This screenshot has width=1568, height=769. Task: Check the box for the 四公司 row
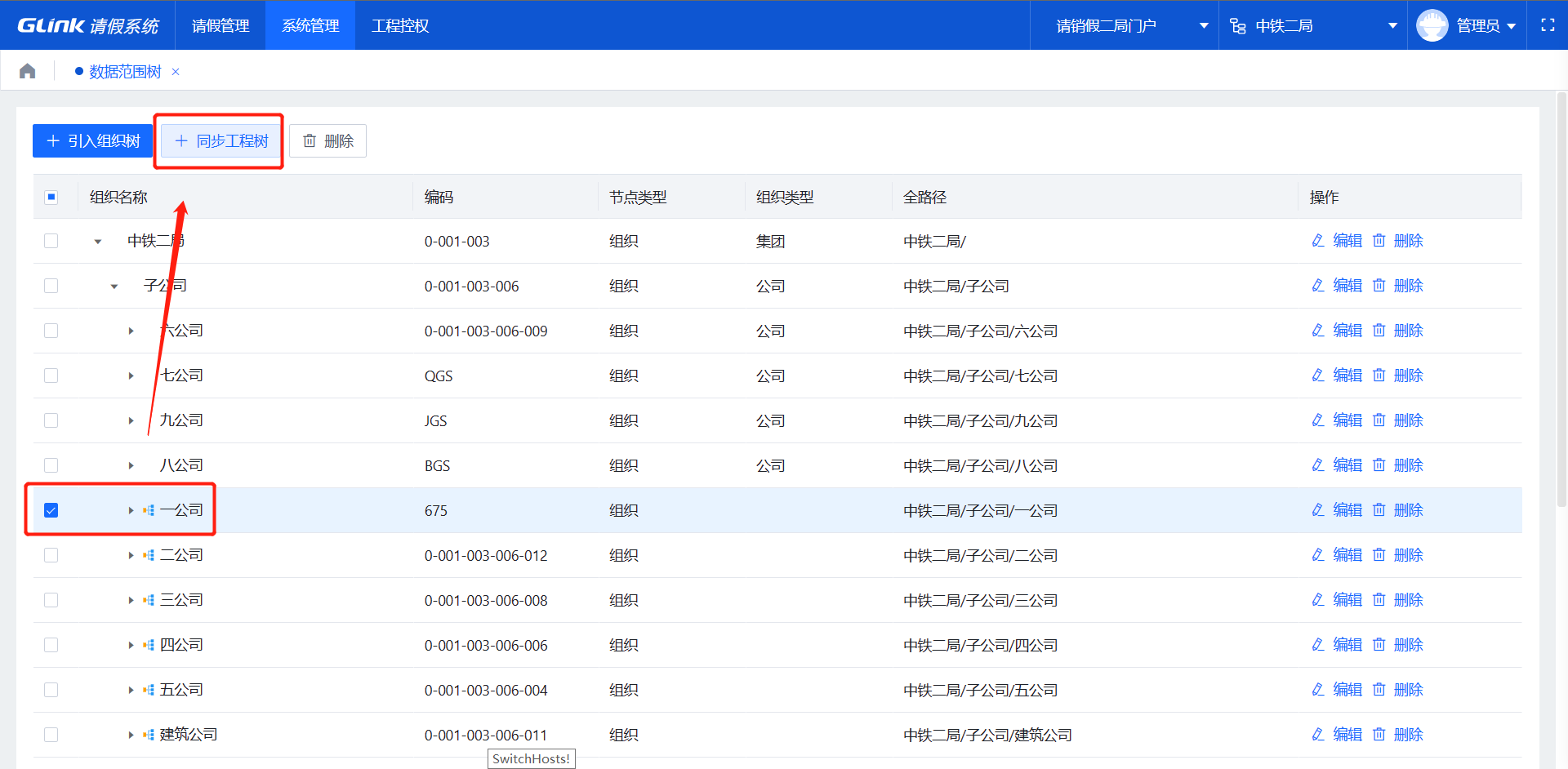click(x=51, y=645)
